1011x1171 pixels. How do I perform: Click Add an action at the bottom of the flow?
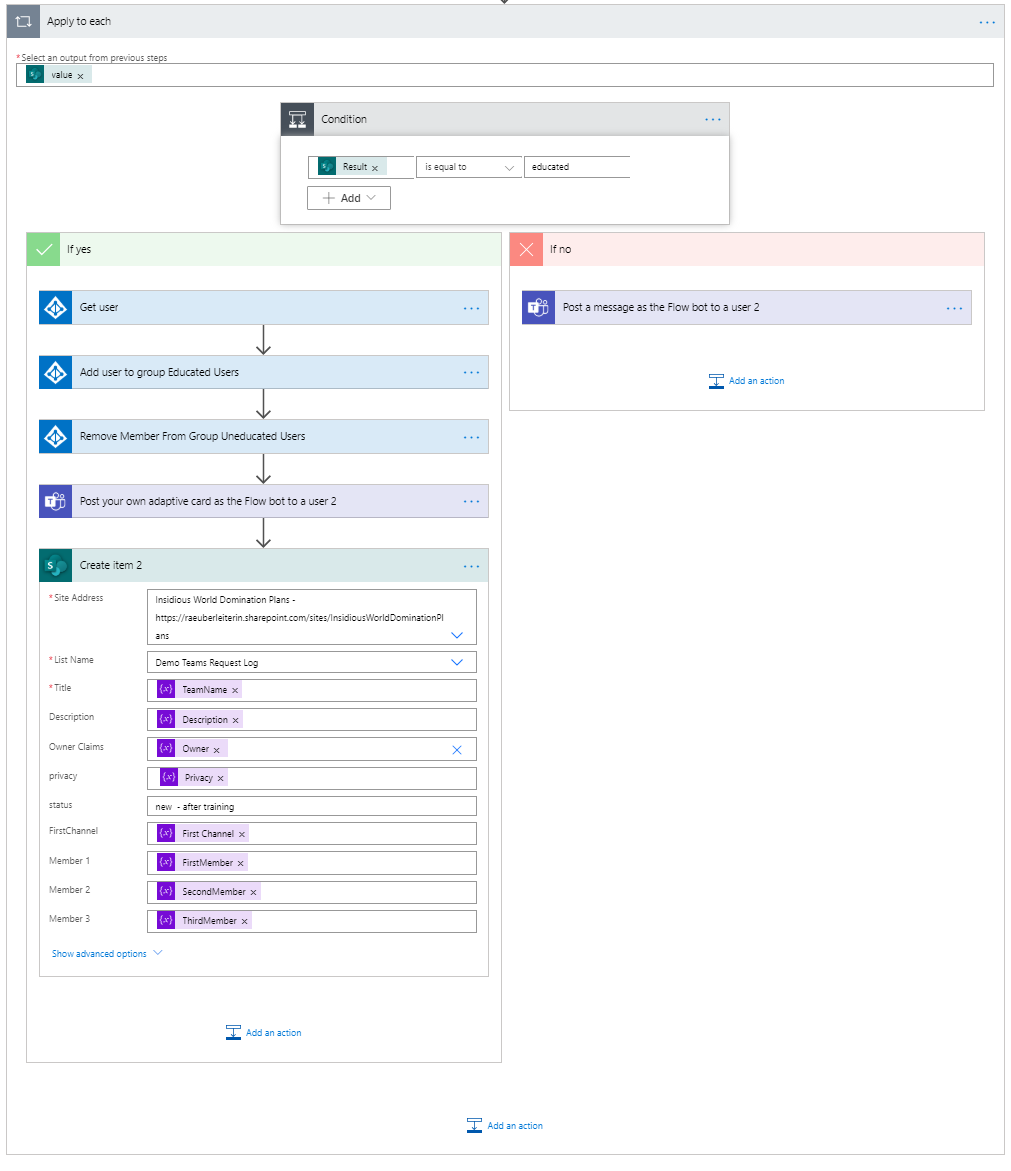504,1125
